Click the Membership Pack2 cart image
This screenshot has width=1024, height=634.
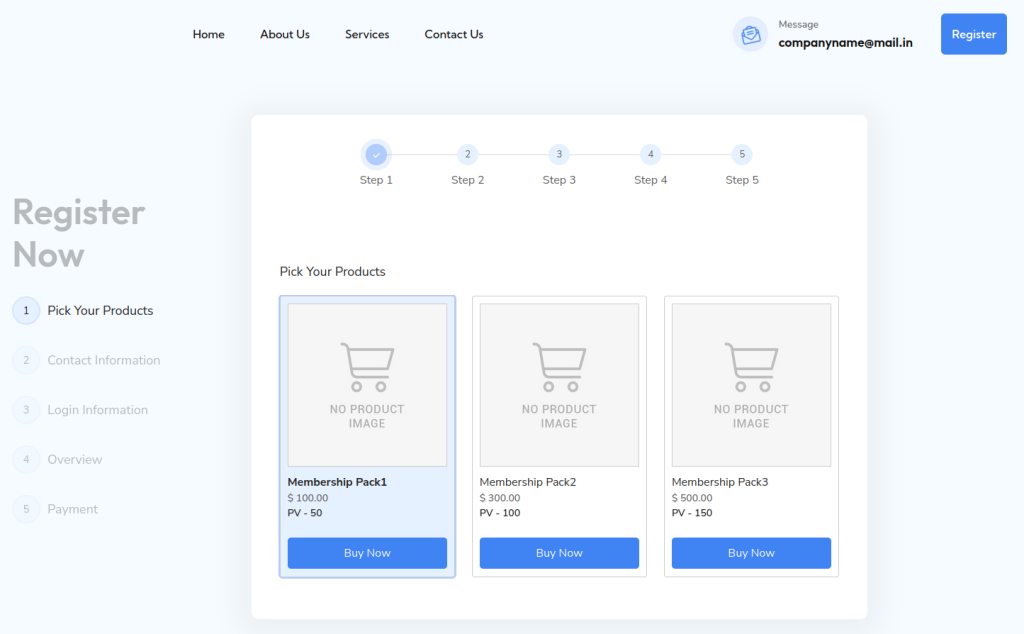pyautogui.click(x=559, y=385)
